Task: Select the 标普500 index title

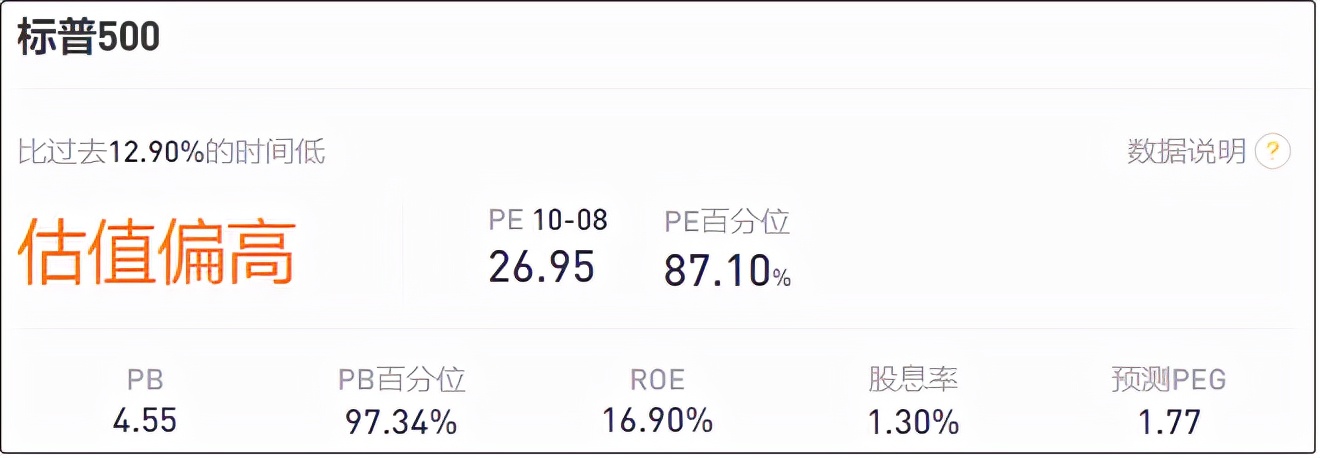Action: (x=89, y=37)
